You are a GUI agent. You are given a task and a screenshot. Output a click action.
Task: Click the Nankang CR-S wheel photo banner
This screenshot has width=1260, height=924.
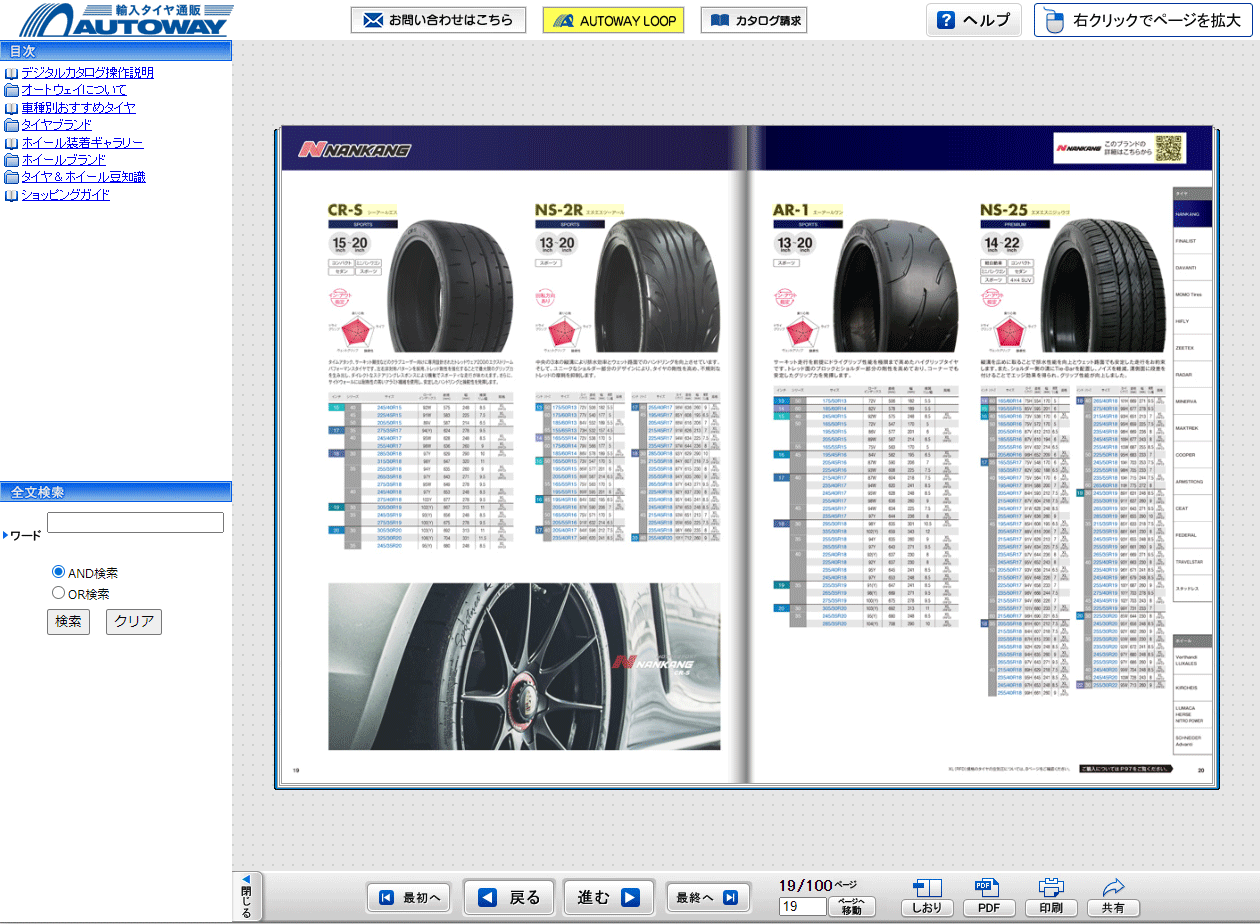pyautogui.click(x=524, y=665)
